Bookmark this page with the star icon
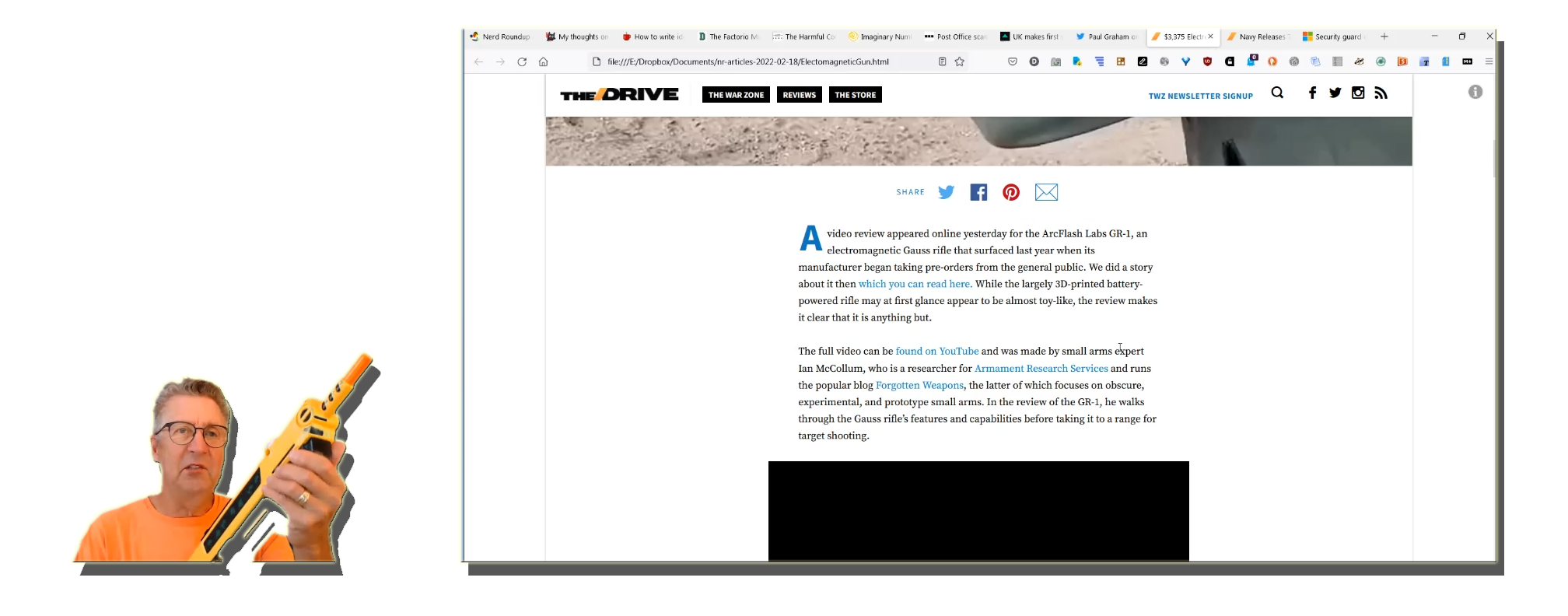 coord(960,61)
